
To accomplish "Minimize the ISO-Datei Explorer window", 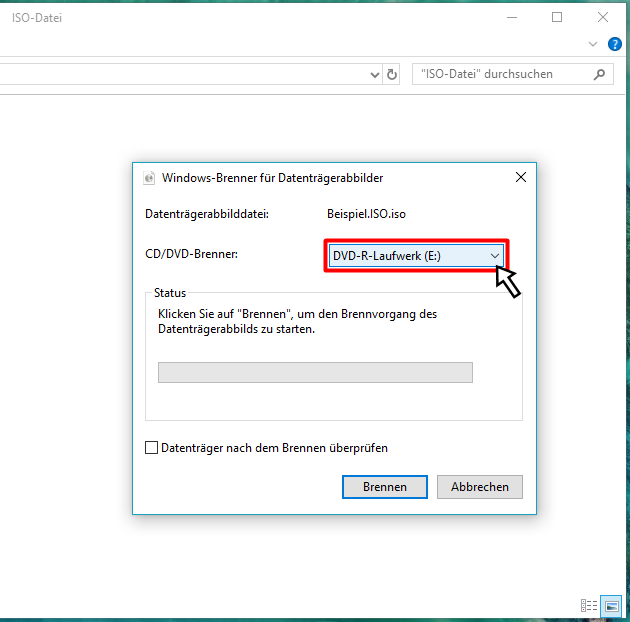I will [x=512, y=17].
